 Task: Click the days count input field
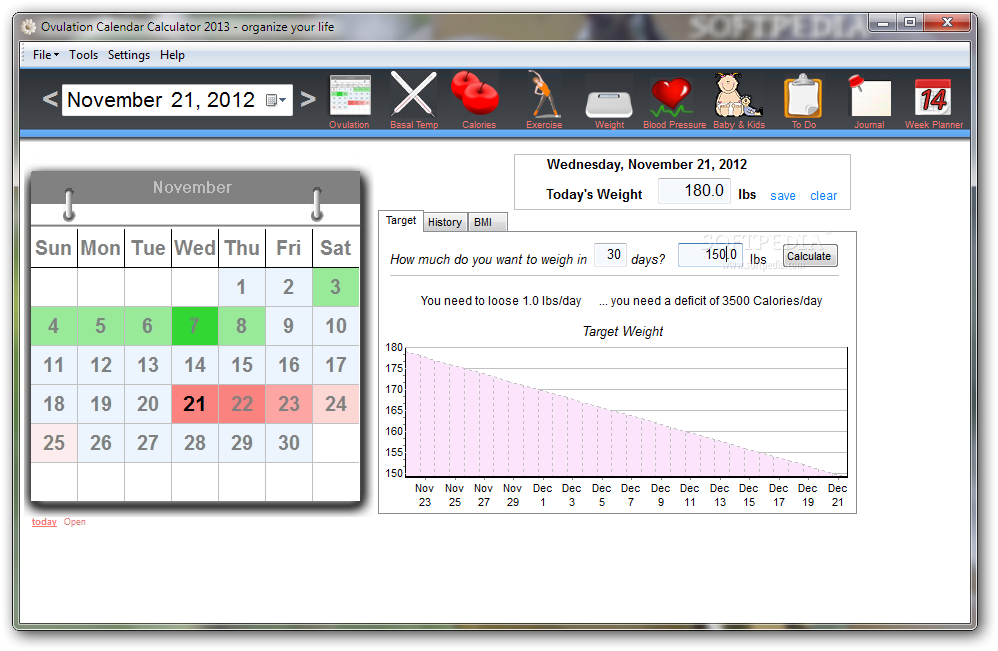(x=610, y=255)
